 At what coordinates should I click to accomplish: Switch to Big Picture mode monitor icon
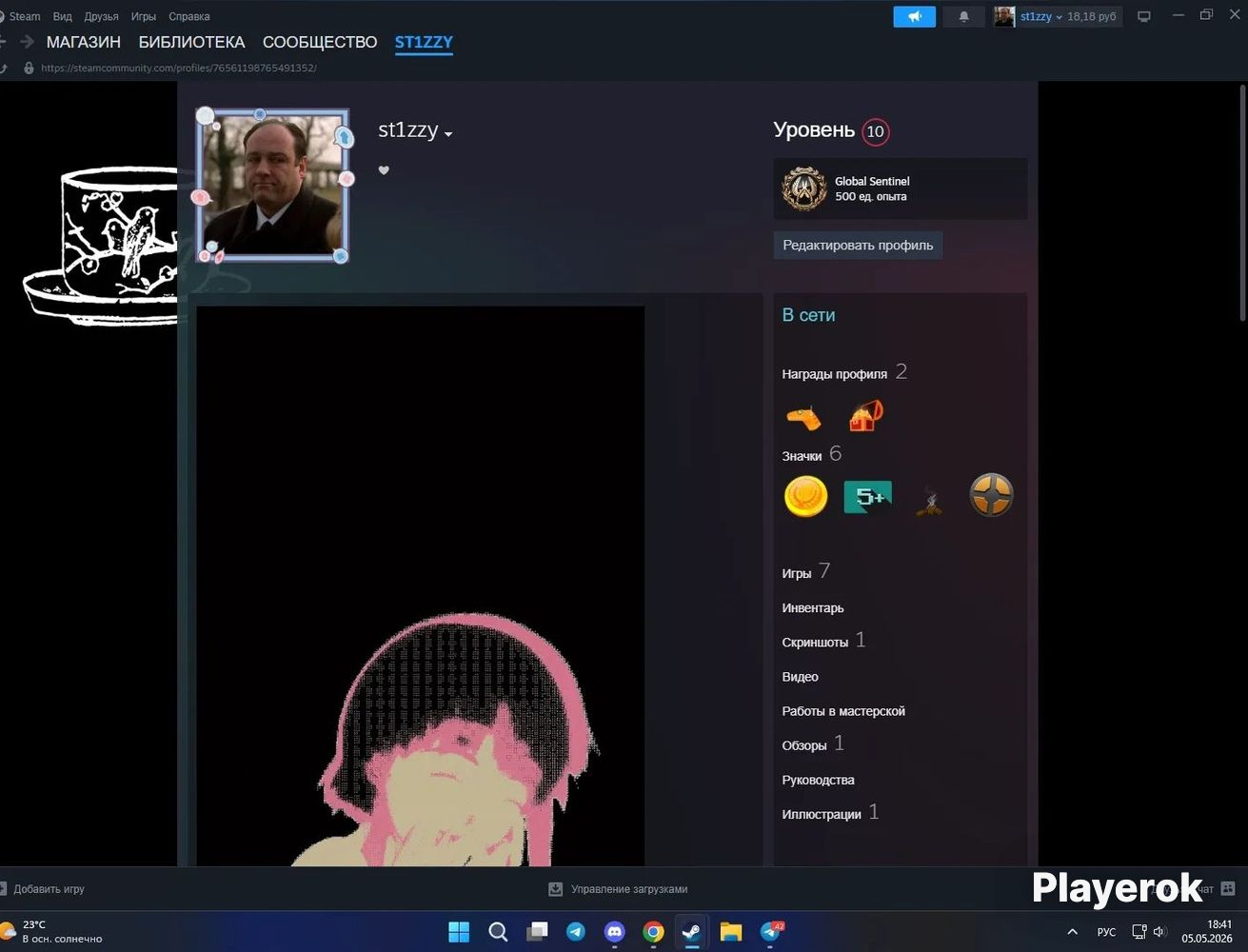pyautogui.click(x=1144, y=16)
